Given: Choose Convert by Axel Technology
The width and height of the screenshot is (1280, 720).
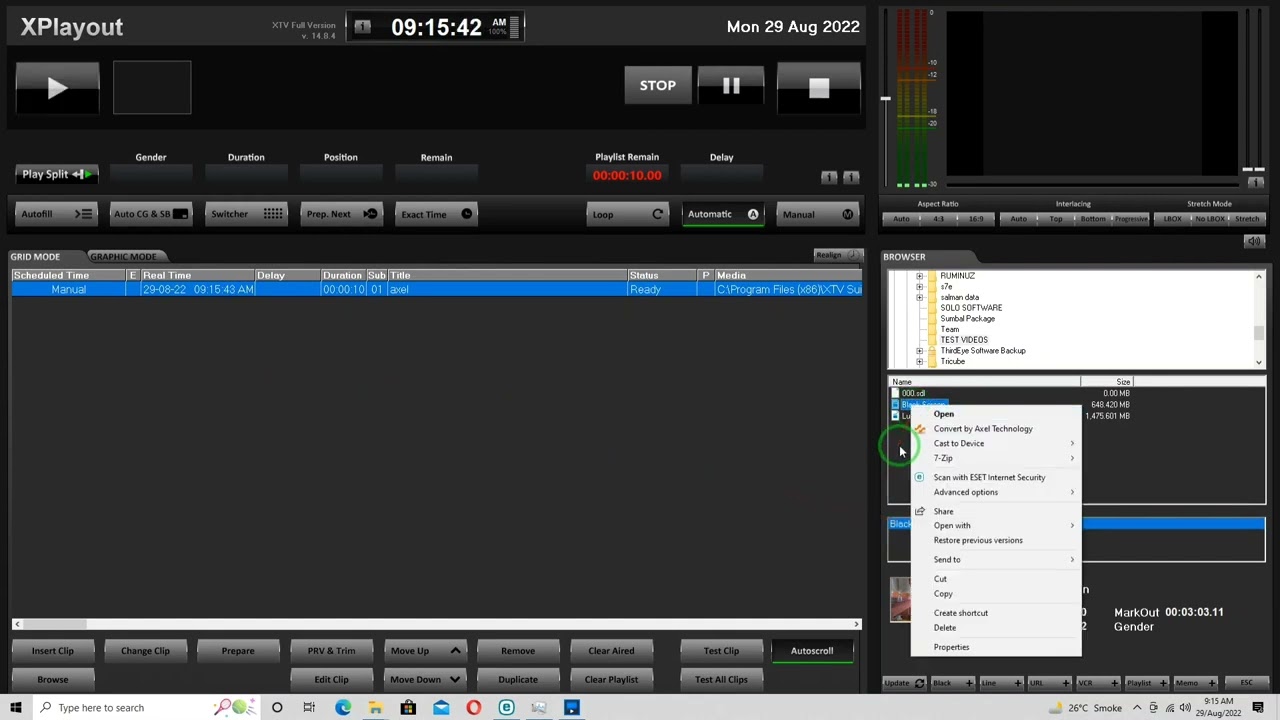Looking at the screenshot, I should [996, 429].
